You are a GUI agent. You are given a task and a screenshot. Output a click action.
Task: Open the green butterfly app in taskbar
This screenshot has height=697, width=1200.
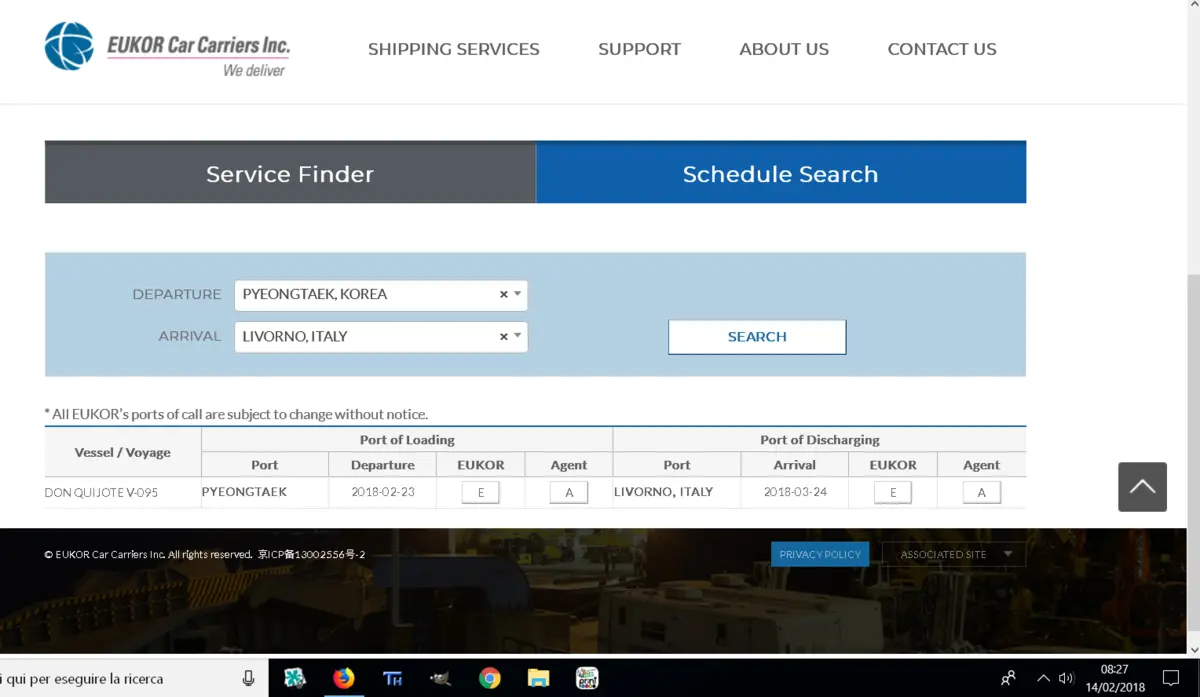295,678
